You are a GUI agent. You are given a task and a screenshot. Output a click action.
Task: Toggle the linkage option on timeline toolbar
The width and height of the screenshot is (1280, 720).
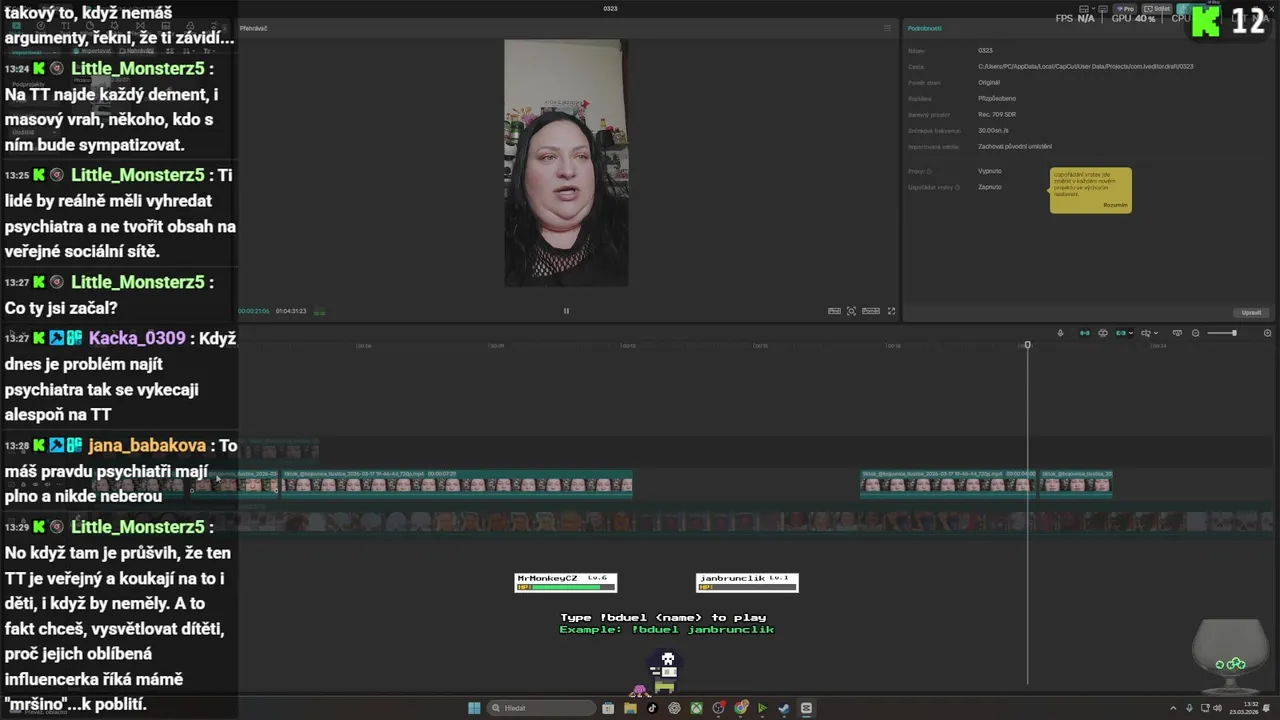tap(1121, 333)
